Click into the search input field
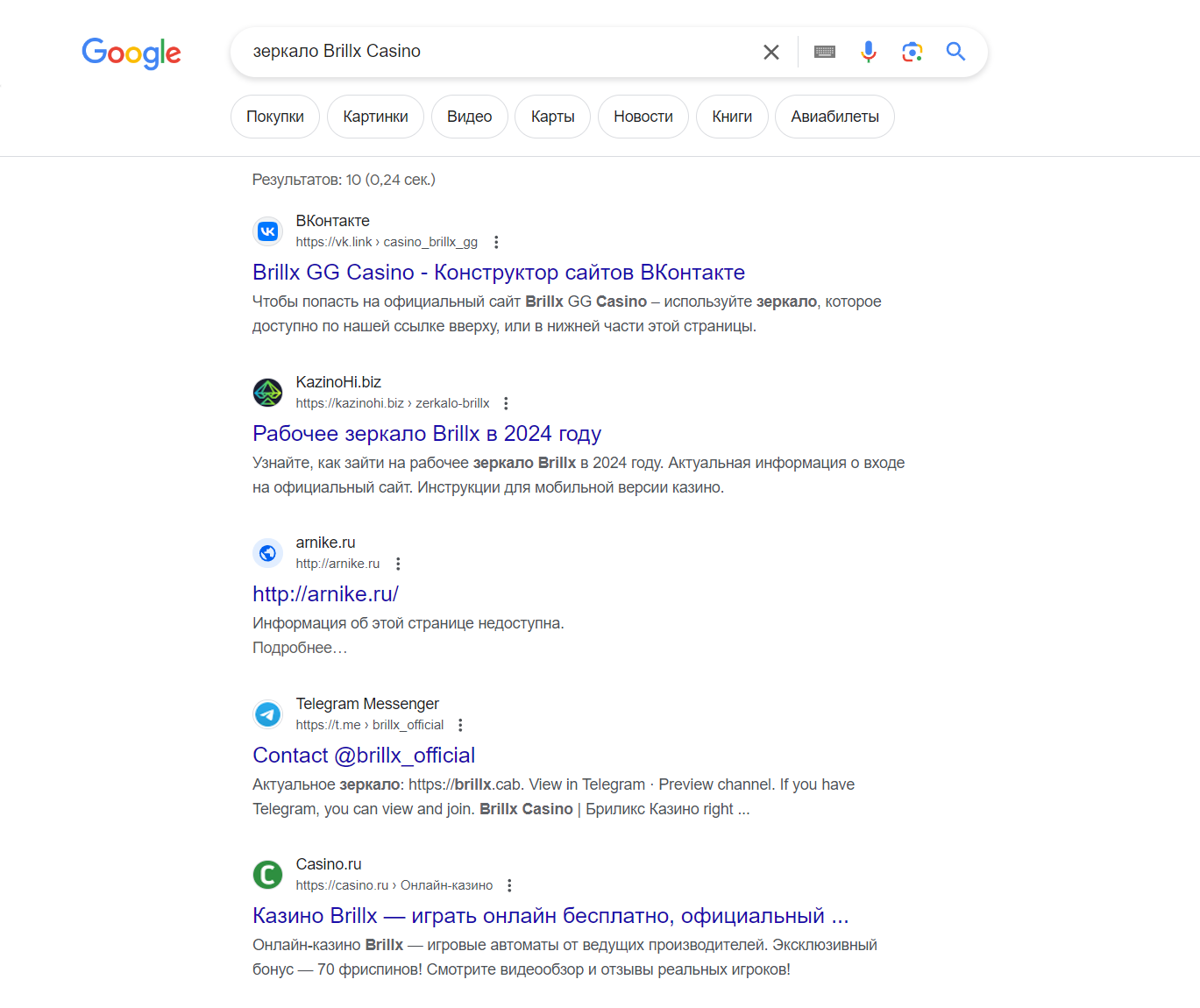Viewport: 1200px width, 1008px height. [500, 52]
